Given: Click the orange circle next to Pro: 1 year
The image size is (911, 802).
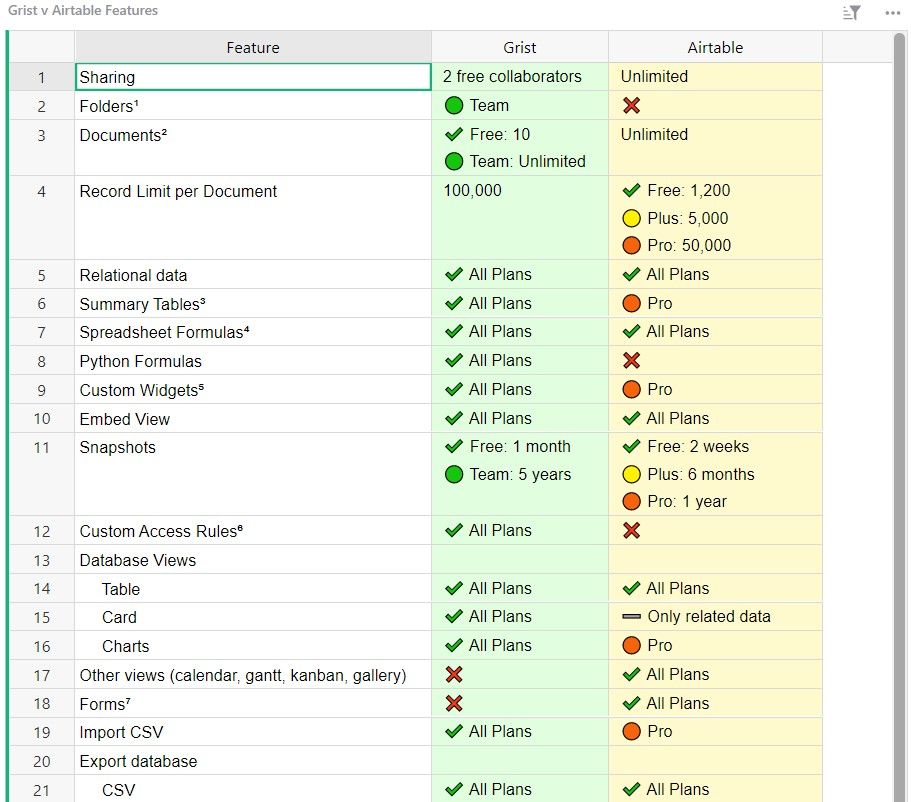Looking at the screenshot, I should [x=631, y=501].
